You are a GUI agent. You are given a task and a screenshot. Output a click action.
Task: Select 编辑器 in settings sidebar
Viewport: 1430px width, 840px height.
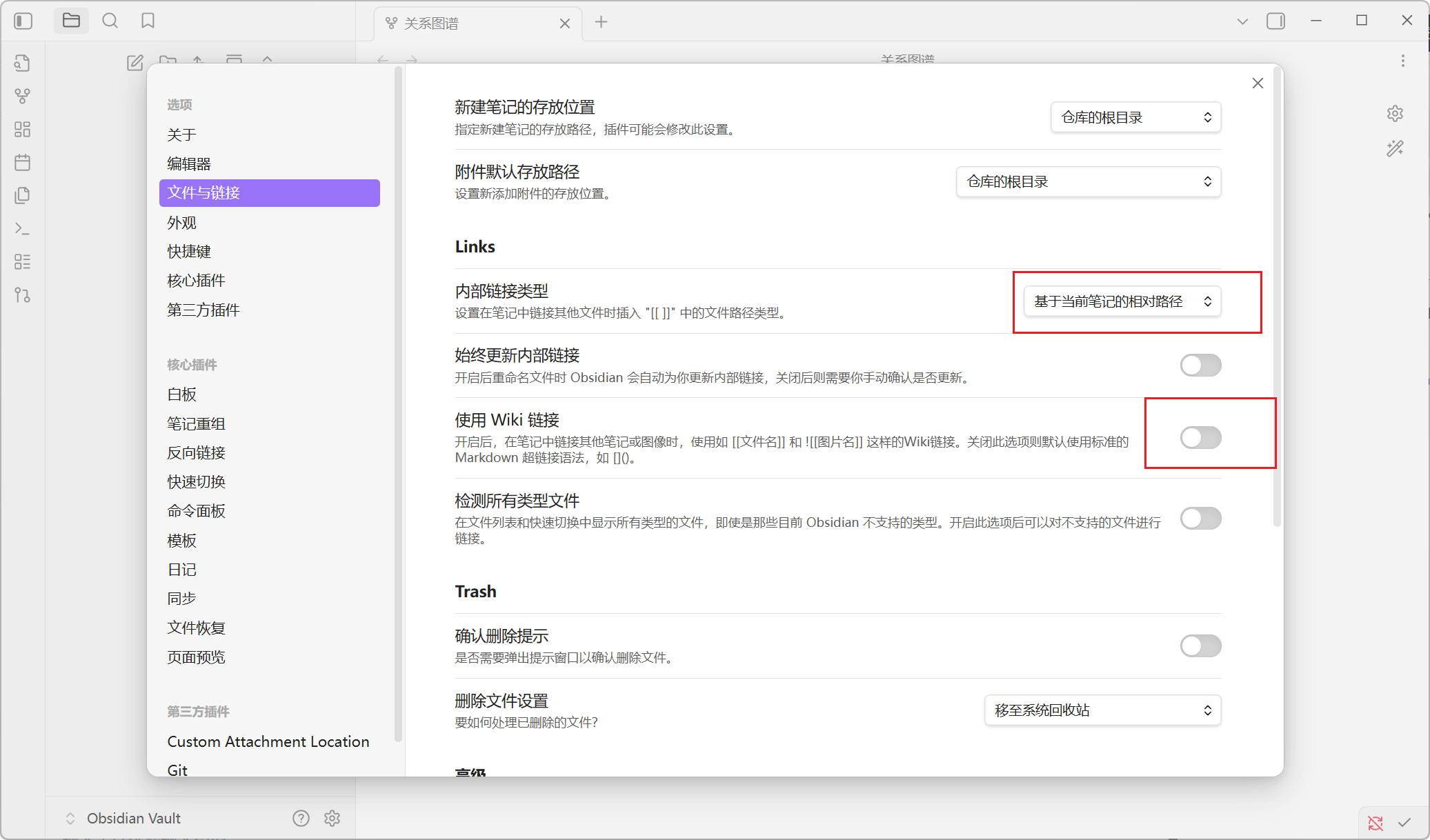[x=189, y=163]
